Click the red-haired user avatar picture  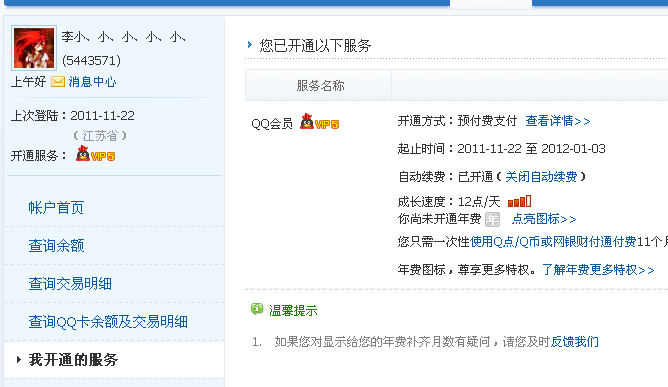click(34, 48)
